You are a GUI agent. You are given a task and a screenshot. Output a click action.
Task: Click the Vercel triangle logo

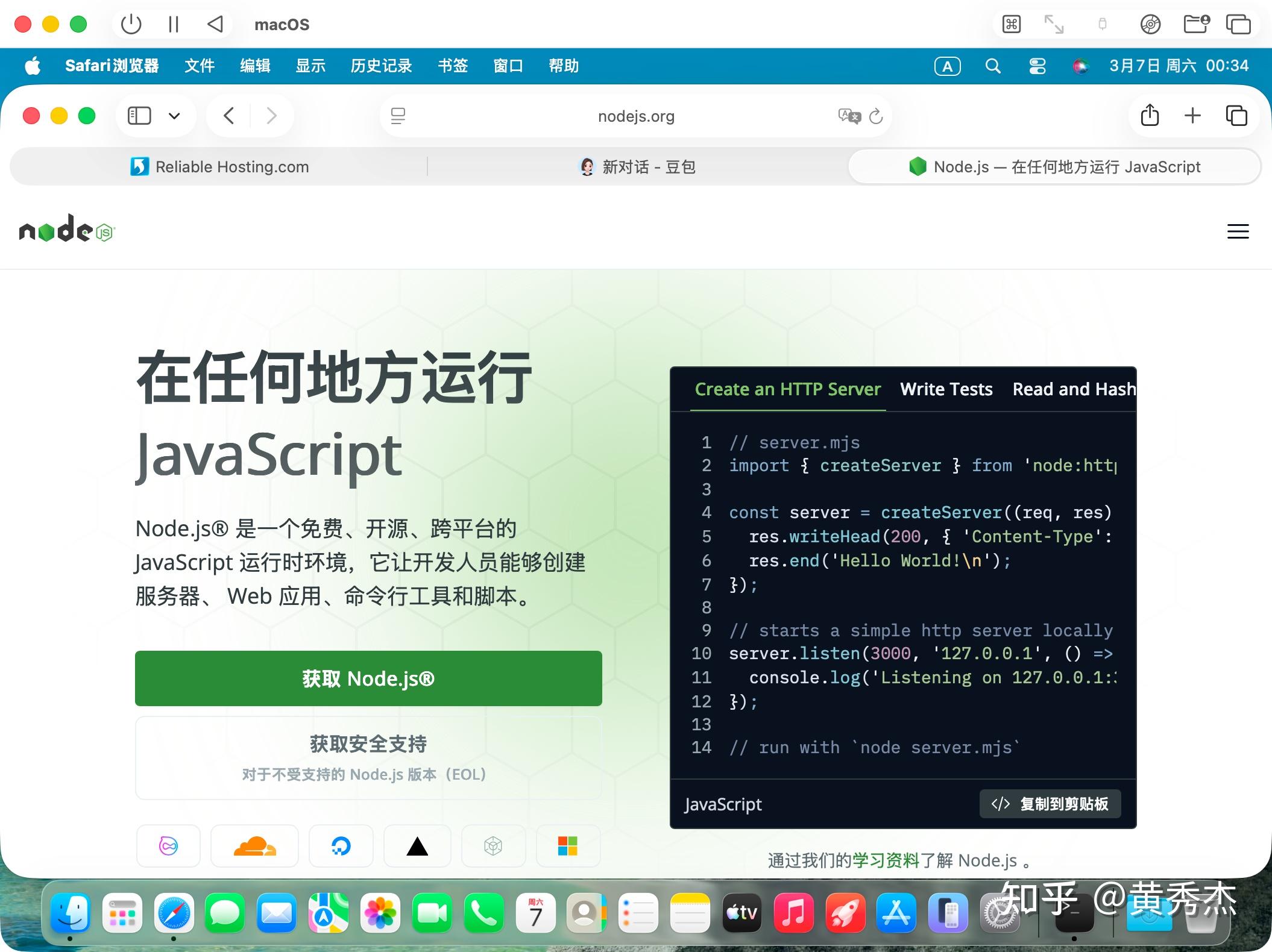tap(417, 846)
